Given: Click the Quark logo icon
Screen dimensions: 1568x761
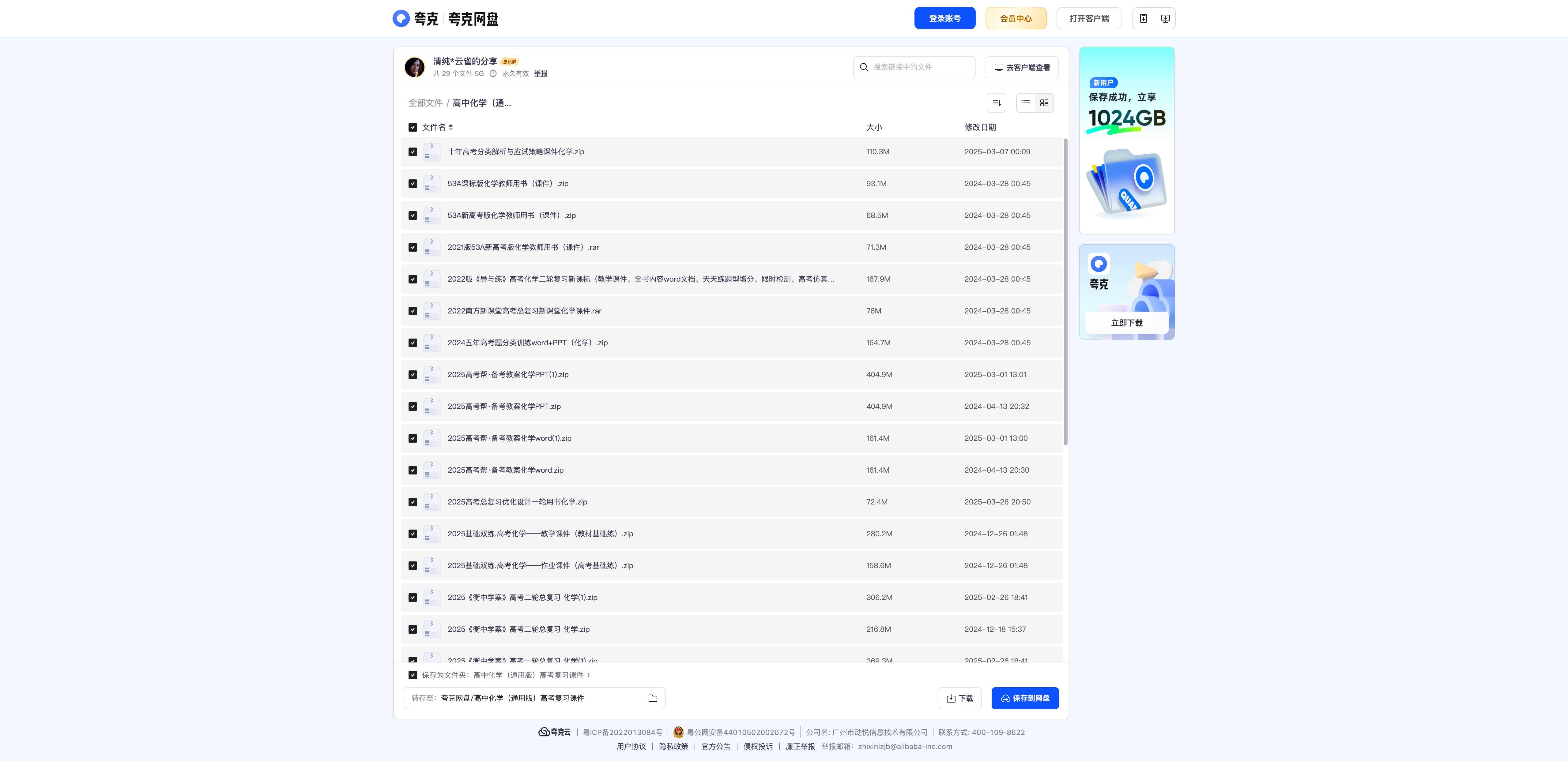Looking at the screenshot, I should (x=401, y=18).
